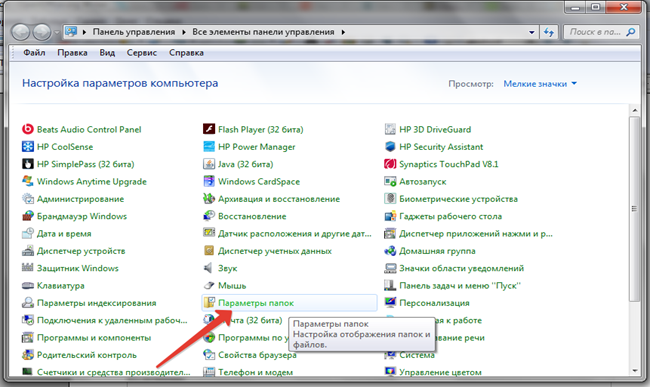Click the Мышь icon

(209, 285)
